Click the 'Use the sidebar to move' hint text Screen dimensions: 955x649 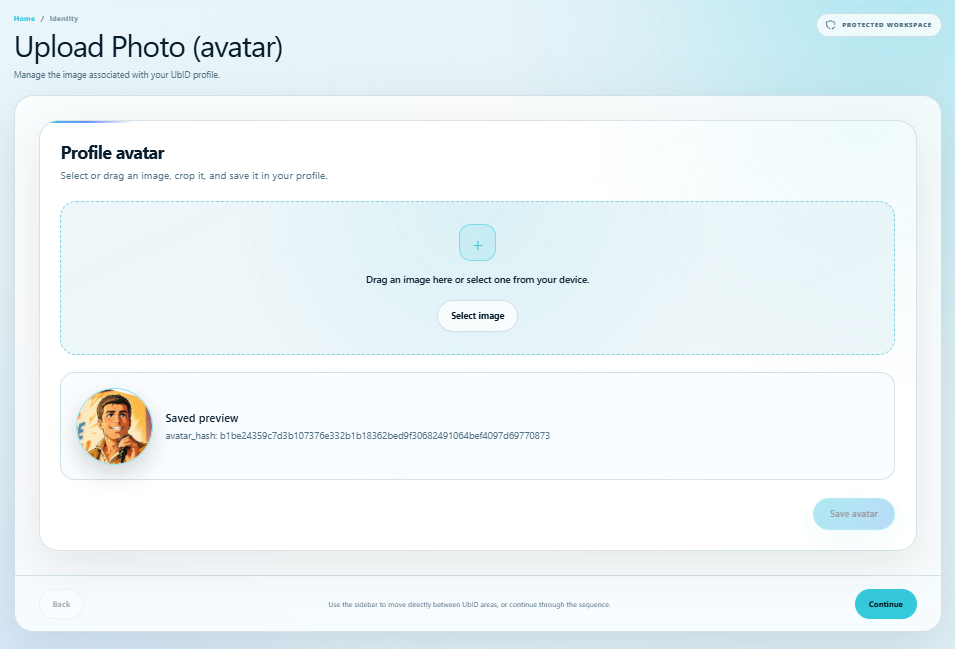tap(469, 605)
